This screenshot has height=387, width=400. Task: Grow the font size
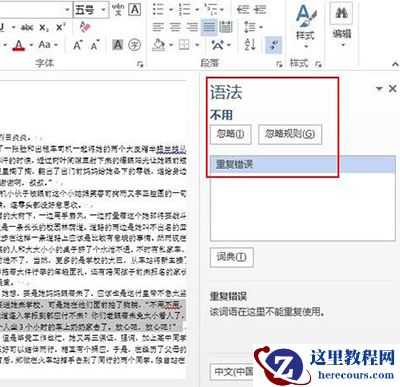coord(78,45)
